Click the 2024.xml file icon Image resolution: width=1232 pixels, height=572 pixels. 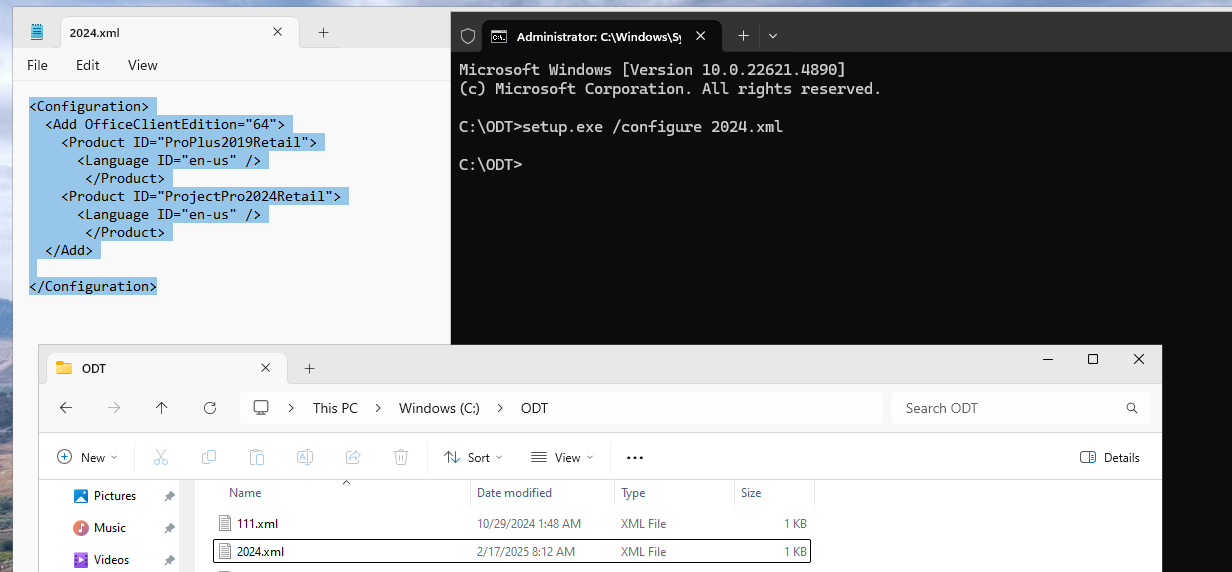click(x=225, y=551)
